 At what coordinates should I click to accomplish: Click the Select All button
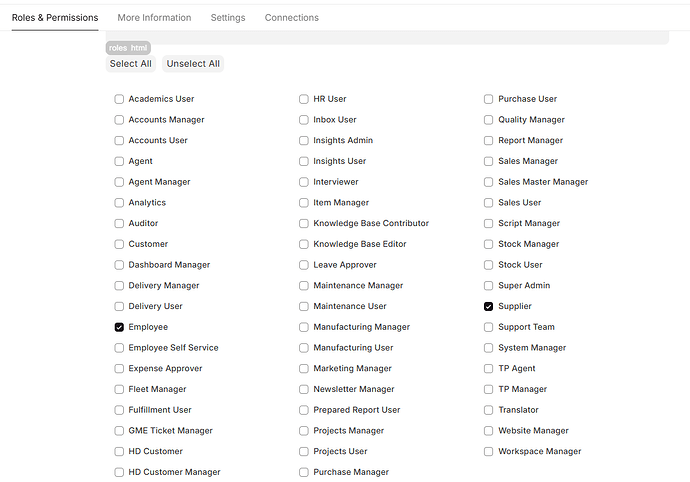131,64
